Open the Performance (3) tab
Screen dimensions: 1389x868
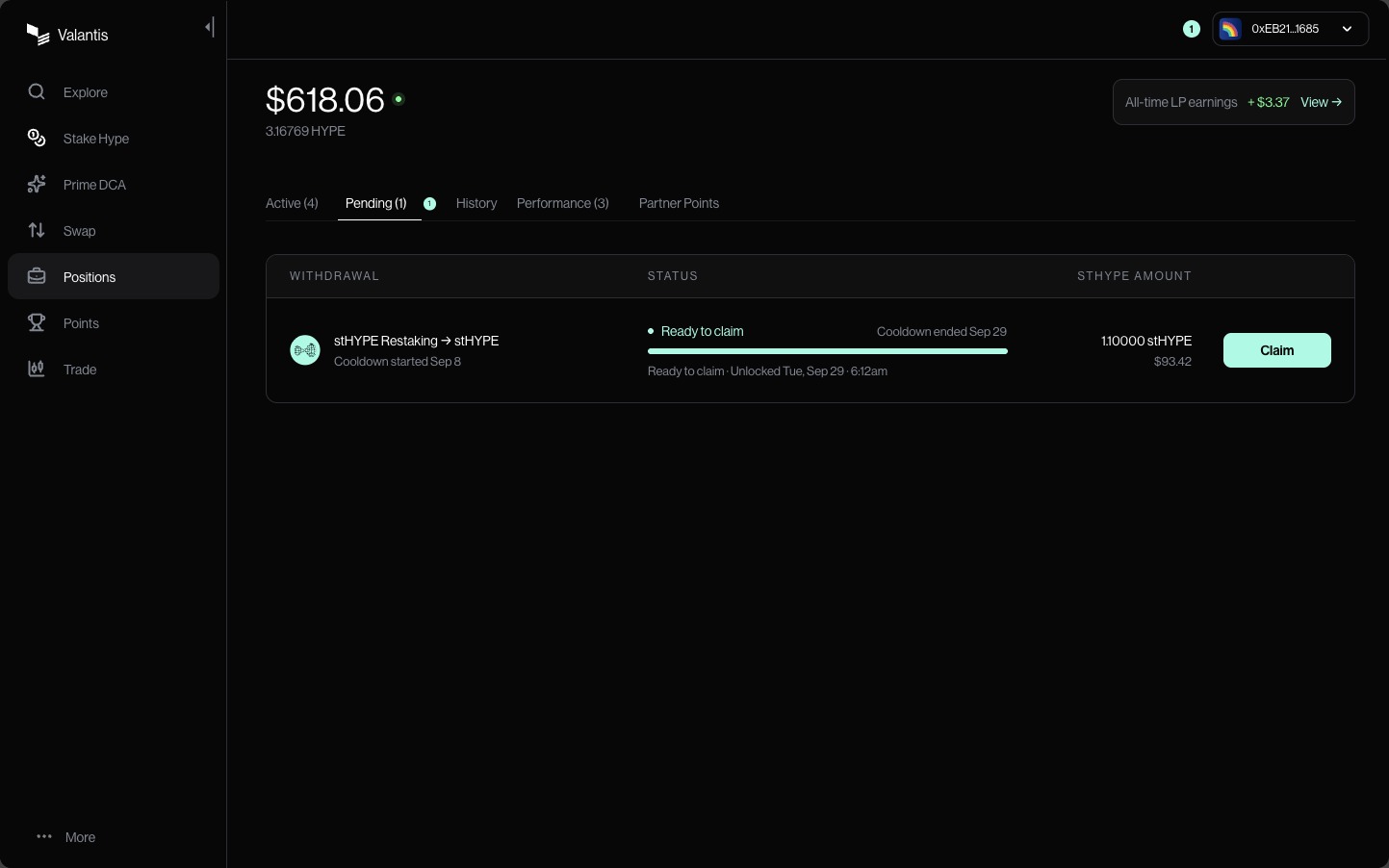(x=563, y=203)
